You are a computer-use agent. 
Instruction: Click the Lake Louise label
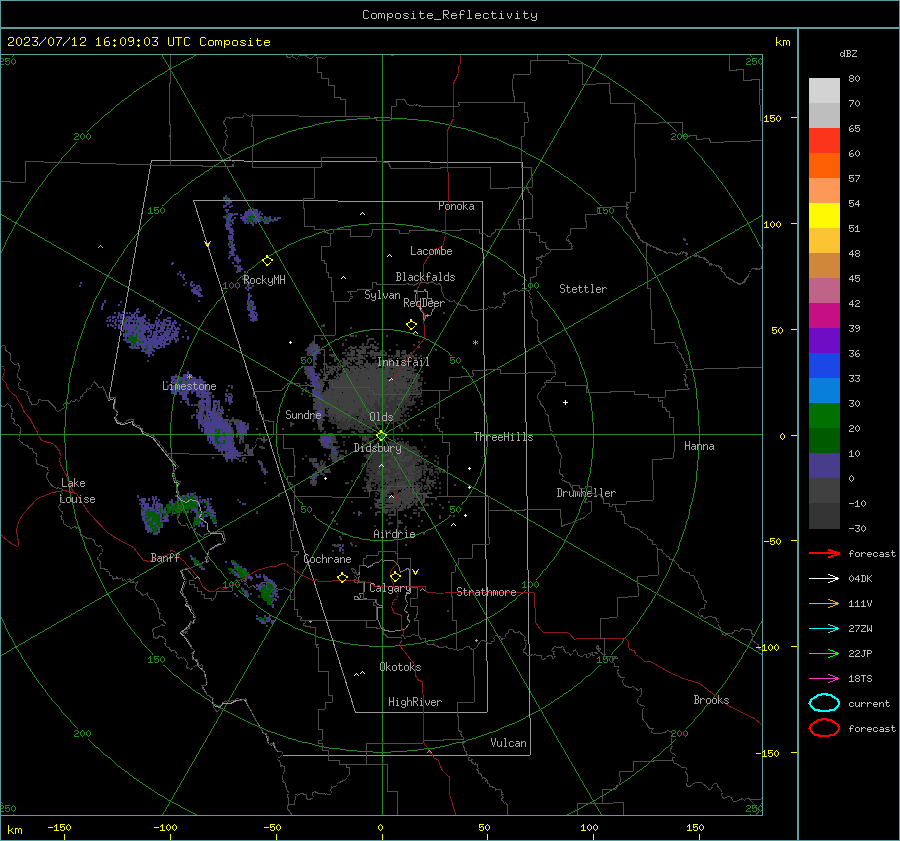[x=77, y=491]
